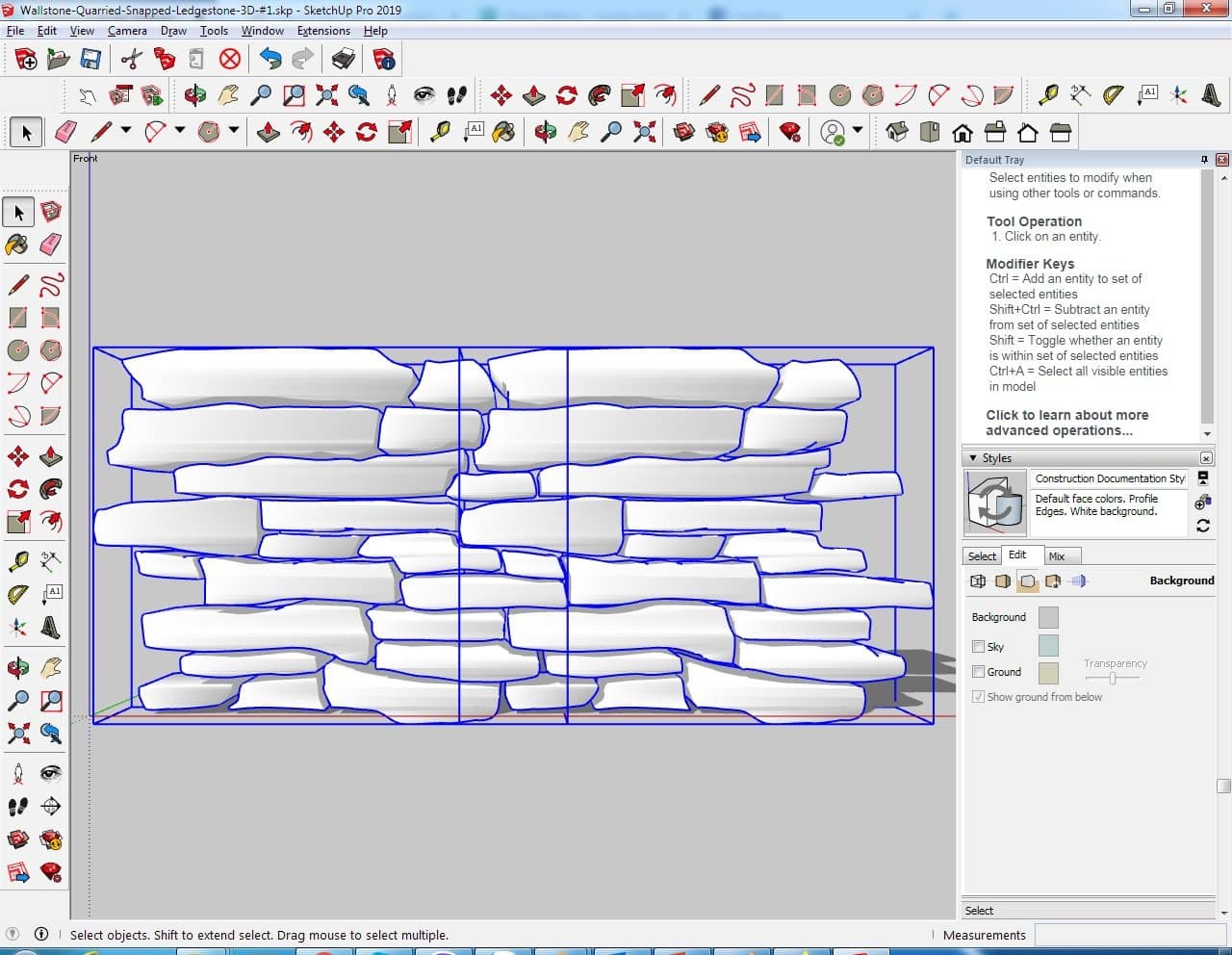Select the 3D Text tool in left toolbar

(x=50, y=629)
